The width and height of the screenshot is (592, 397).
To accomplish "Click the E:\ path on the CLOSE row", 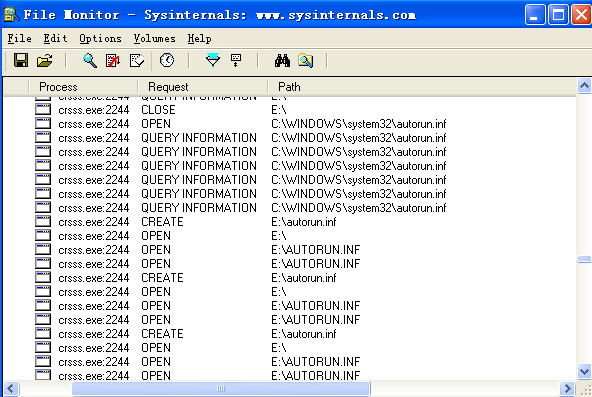I will [x=279, y=110].
